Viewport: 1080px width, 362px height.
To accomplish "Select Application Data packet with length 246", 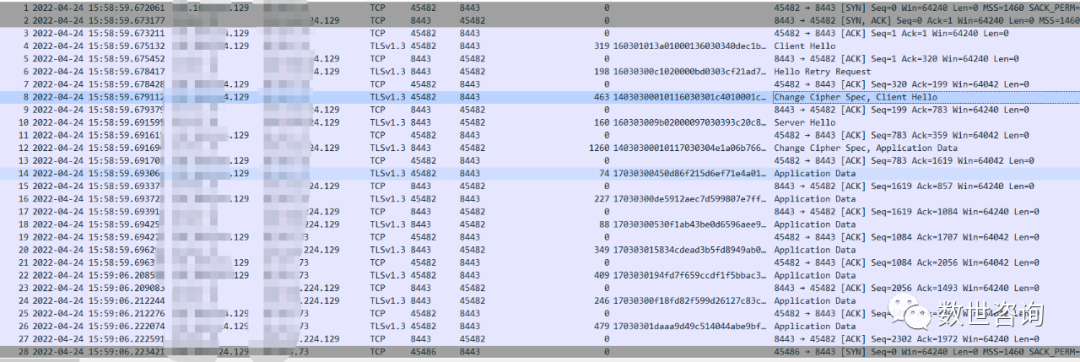I will tap(540, 301).
